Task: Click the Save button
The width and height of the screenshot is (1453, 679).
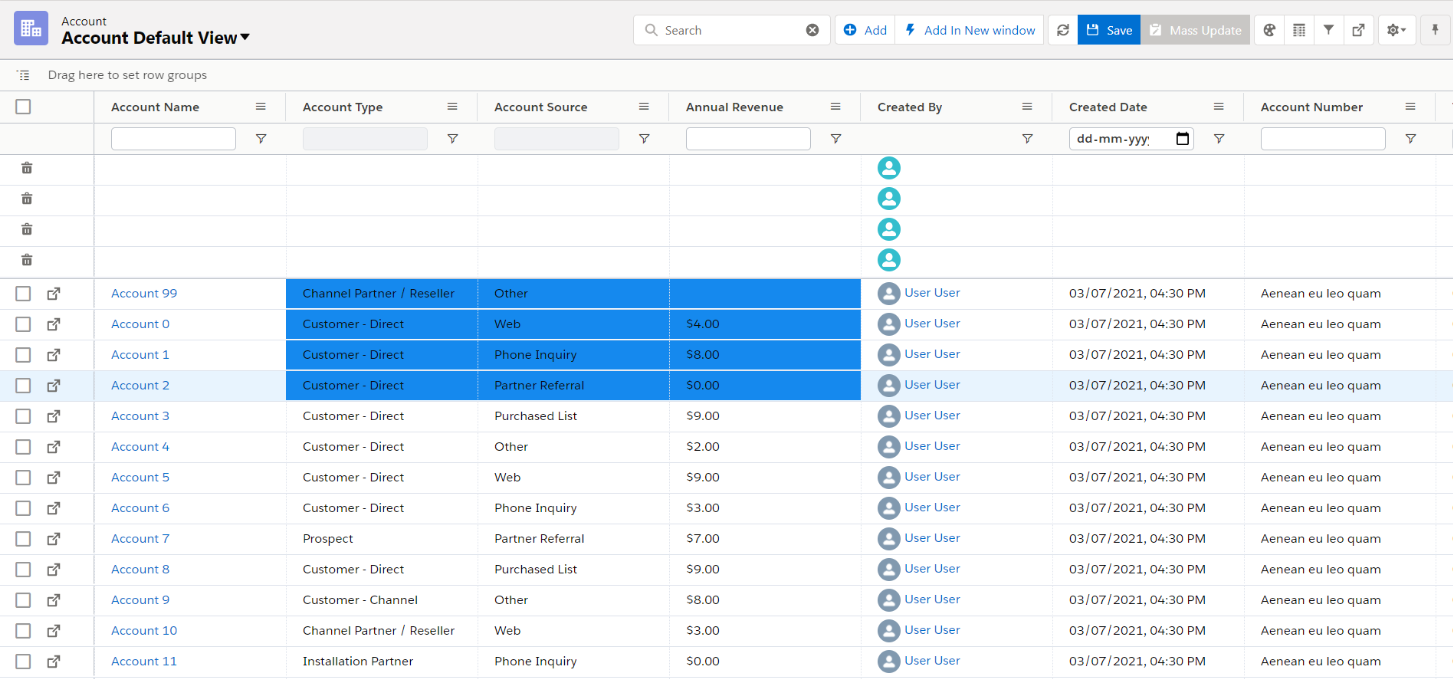Action: [1109, 30]
